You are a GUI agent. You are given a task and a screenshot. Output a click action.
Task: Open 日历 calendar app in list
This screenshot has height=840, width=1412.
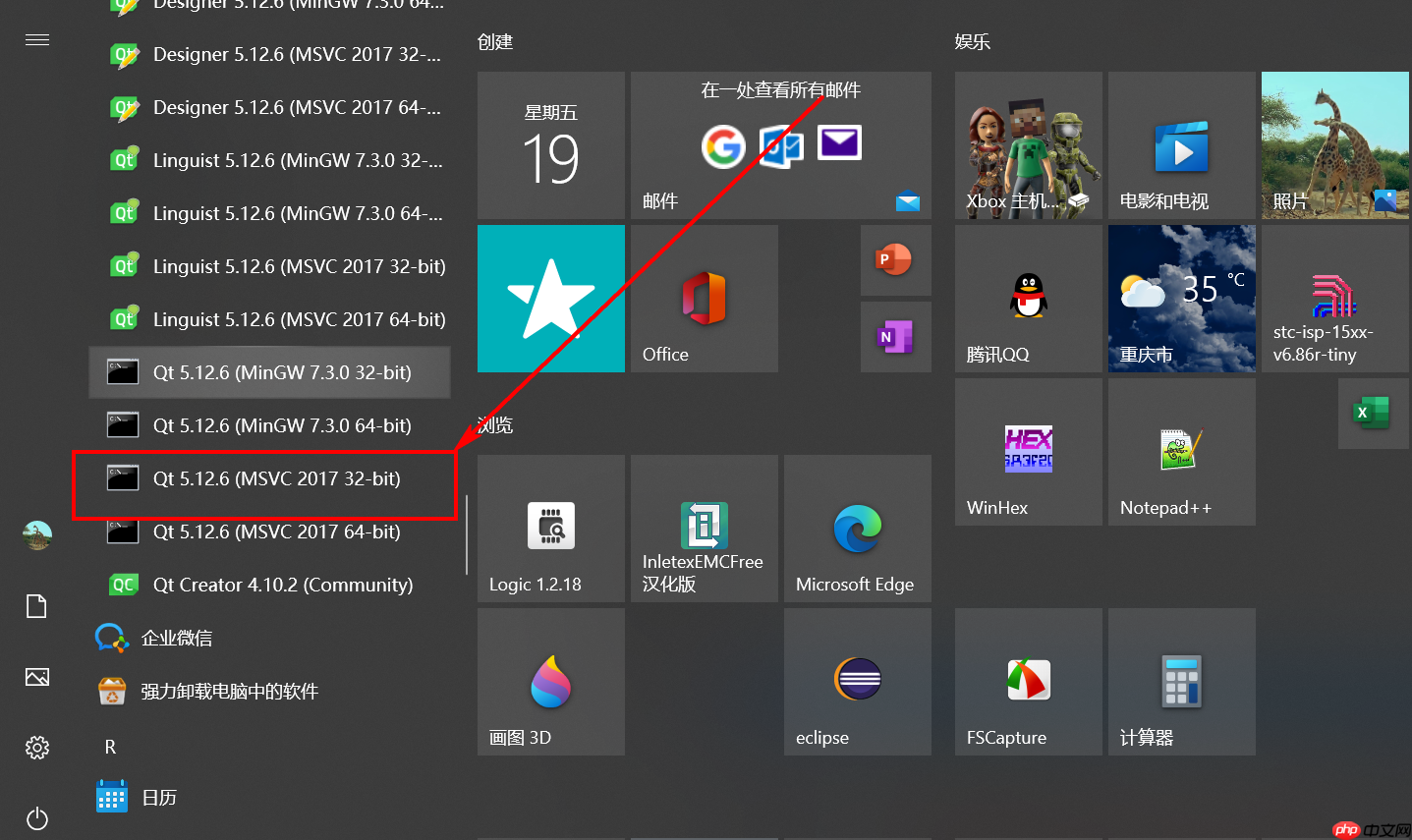[x=270, y=797]
